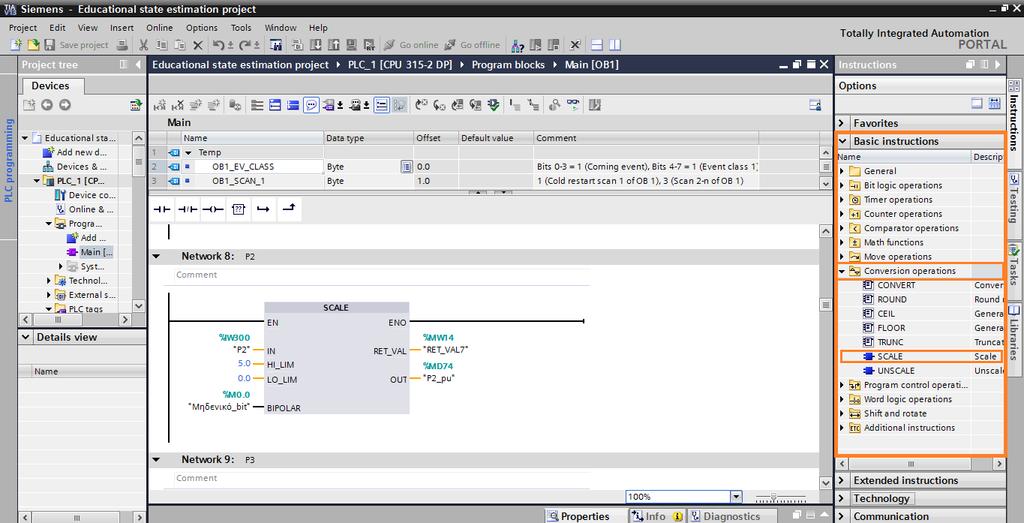Image resolution: width=1024 pixels, height=523 pixels.
Task: Expand the Math functions folder
Action: pyautogui.click(x=842, y=242)
